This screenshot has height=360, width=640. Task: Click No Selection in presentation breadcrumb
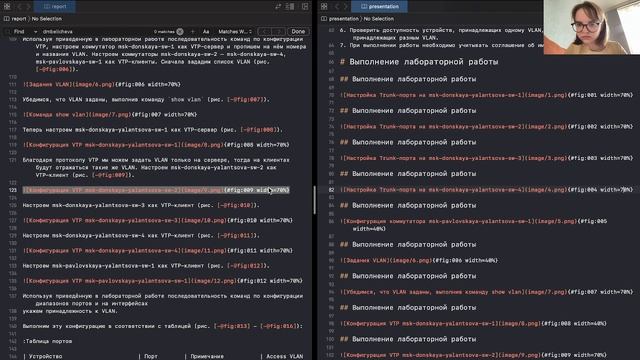[379, 19]
